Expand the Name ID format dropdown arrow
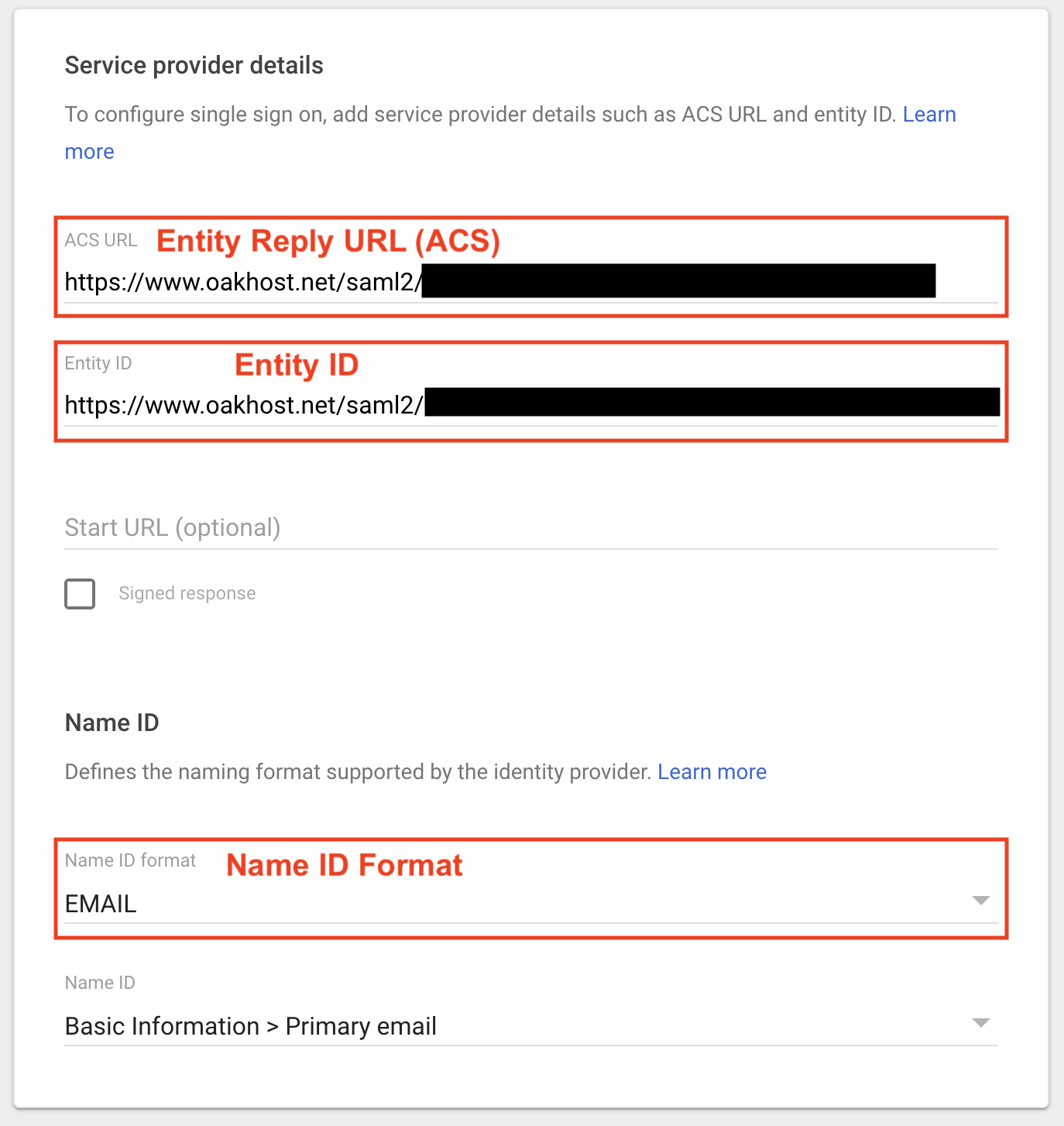This screenshot has width=1064, height=1126. coord(980,901)
